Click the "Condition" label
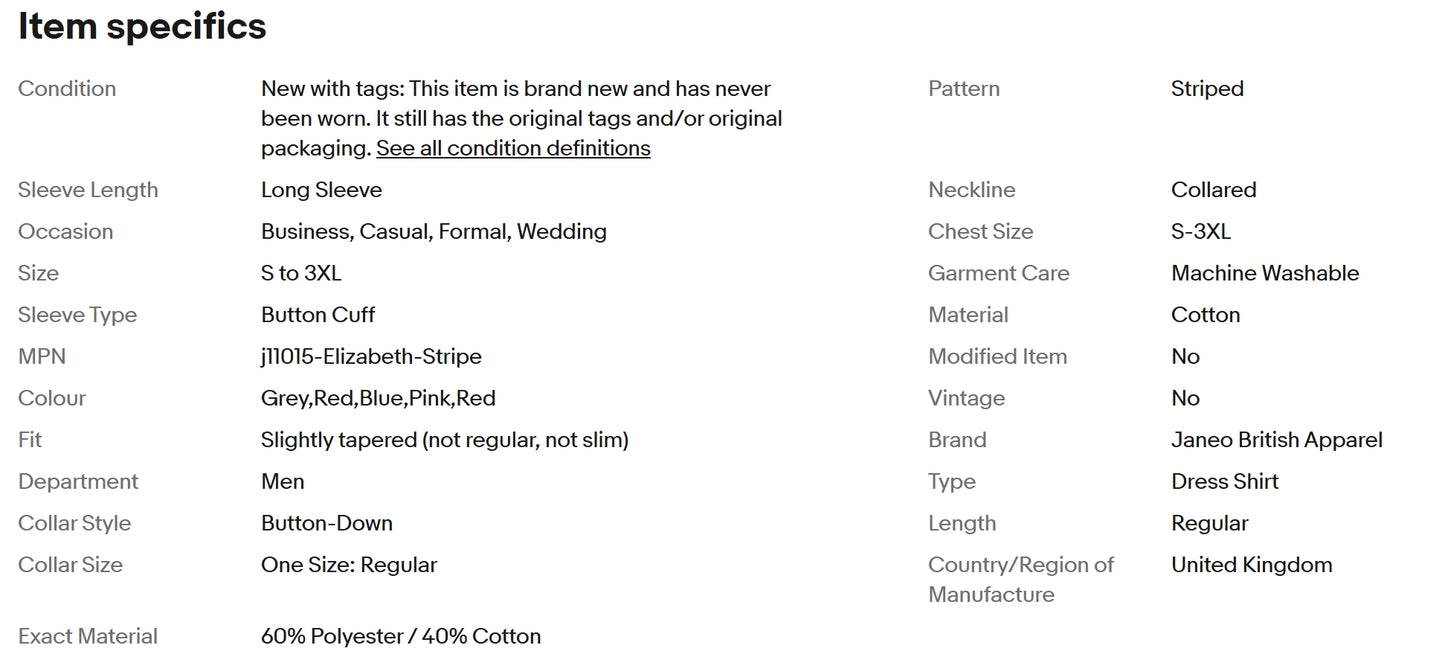 click(x=67, y=89)
